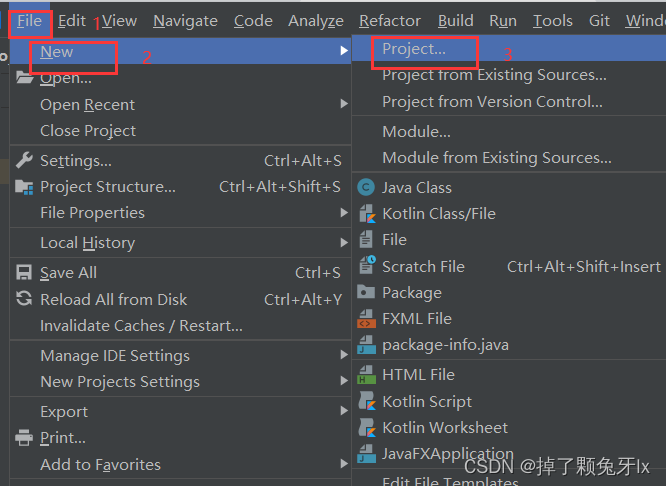666x486 pixels.
Task: Click the wrench icon next to Settings
Action: 24,160
